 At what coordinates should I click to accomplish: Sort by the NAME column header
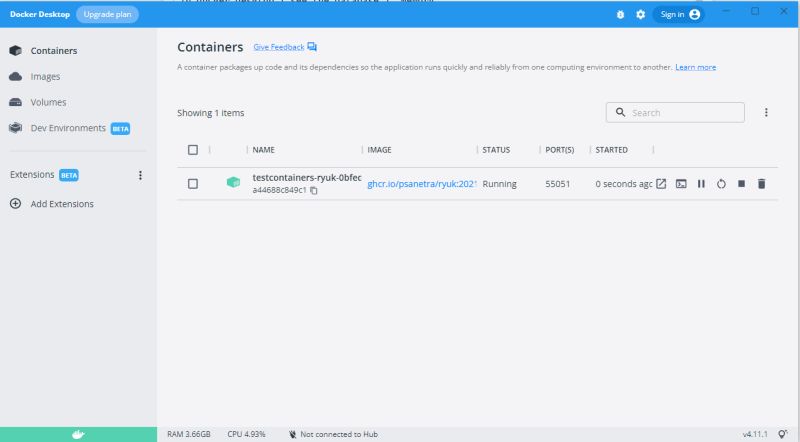(x=263, y=150)
